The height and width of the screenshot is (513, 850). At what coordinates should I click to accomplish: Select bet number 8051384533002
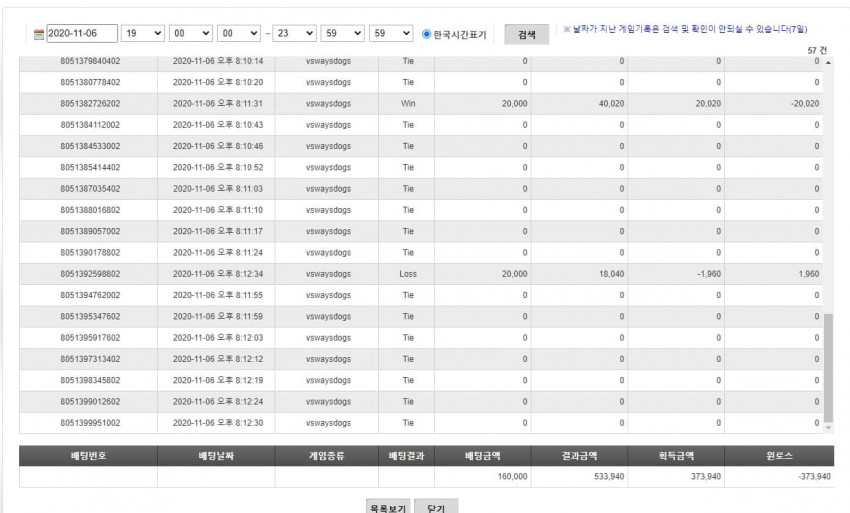[90, 146]
